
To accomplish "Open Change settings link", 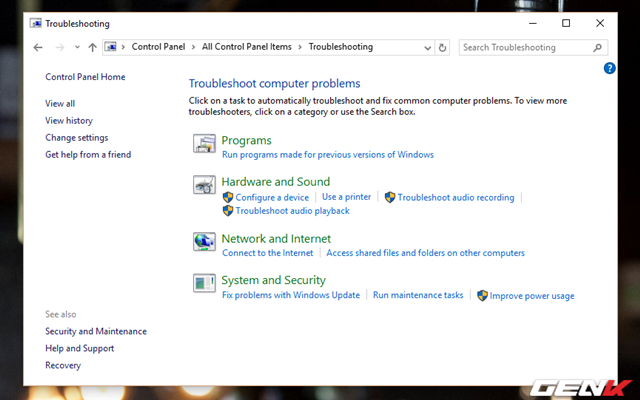I will click(77, 138).
